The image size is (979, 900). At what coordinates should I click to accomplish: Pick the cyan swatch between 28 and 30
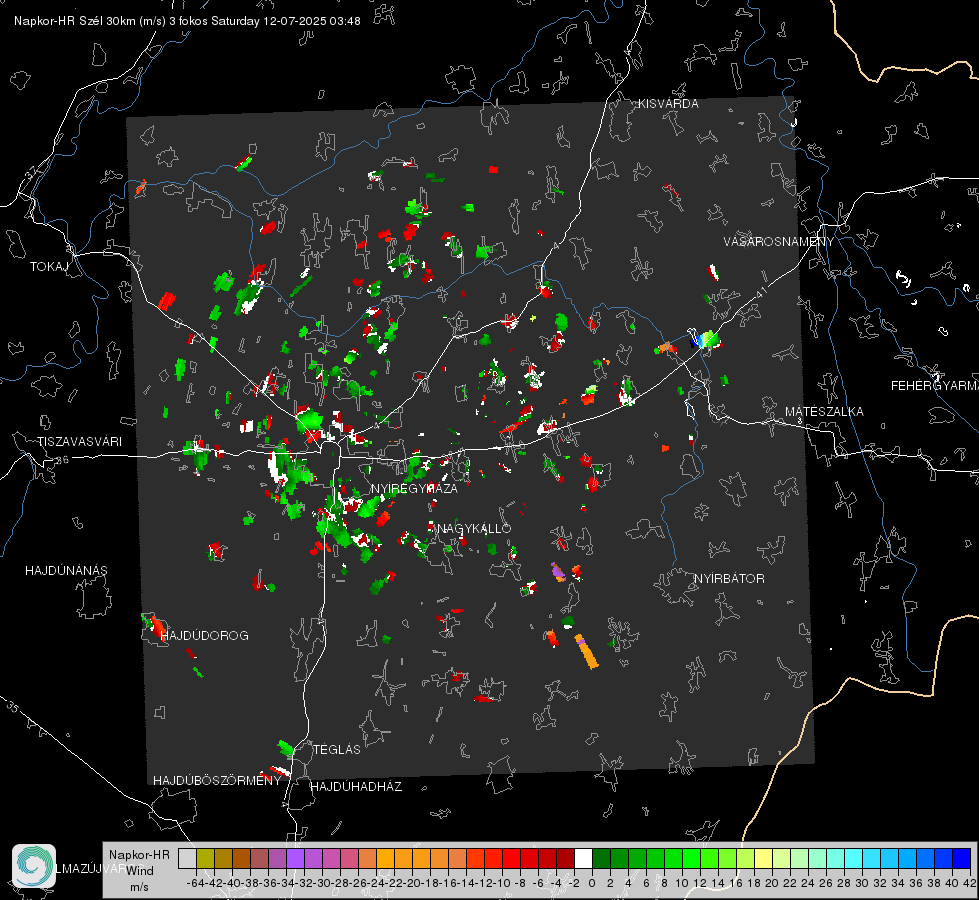tap(853, 858)
